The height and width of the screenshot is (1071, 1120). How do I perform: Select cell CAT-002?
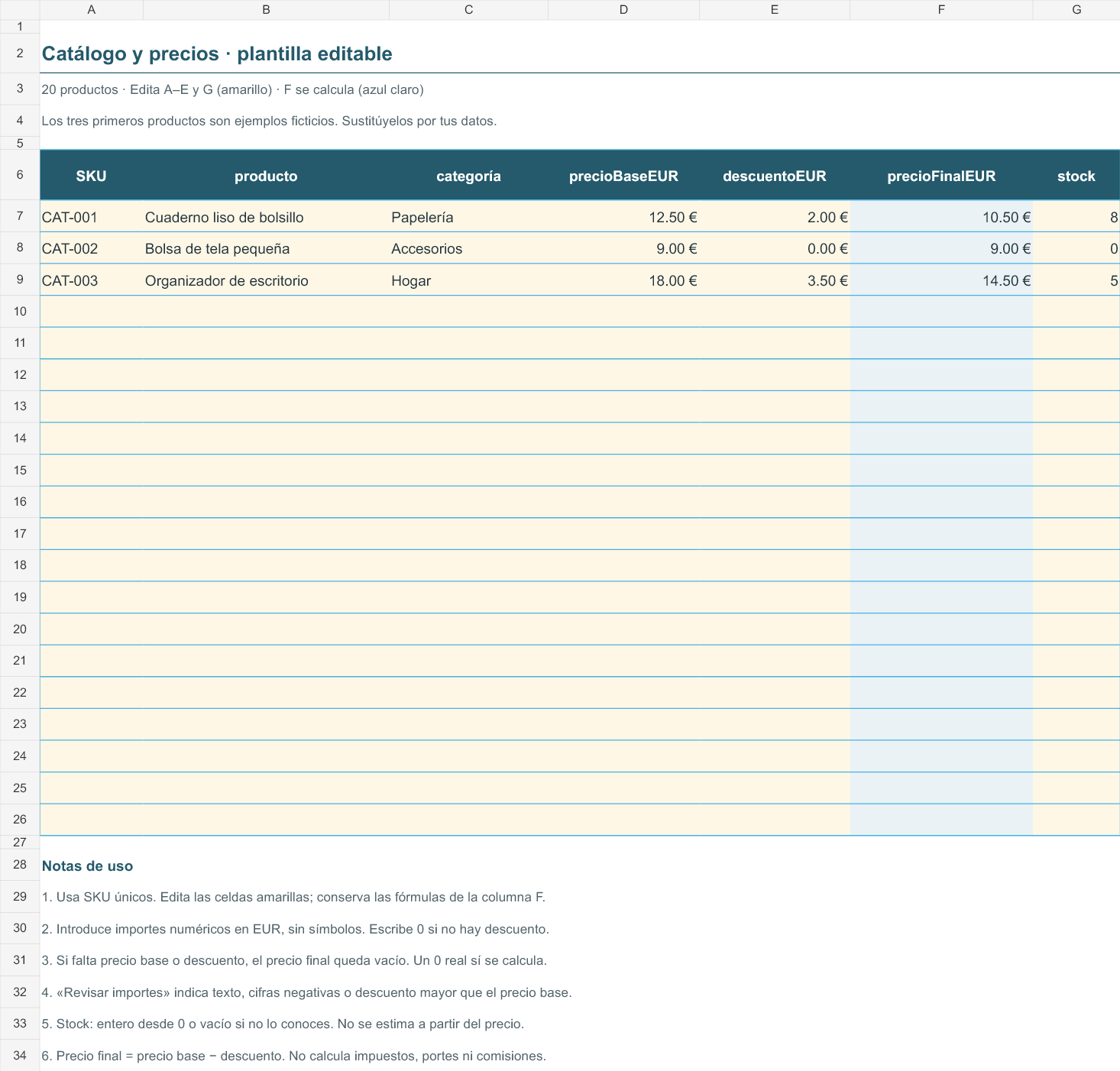click(x=92, y=248)
